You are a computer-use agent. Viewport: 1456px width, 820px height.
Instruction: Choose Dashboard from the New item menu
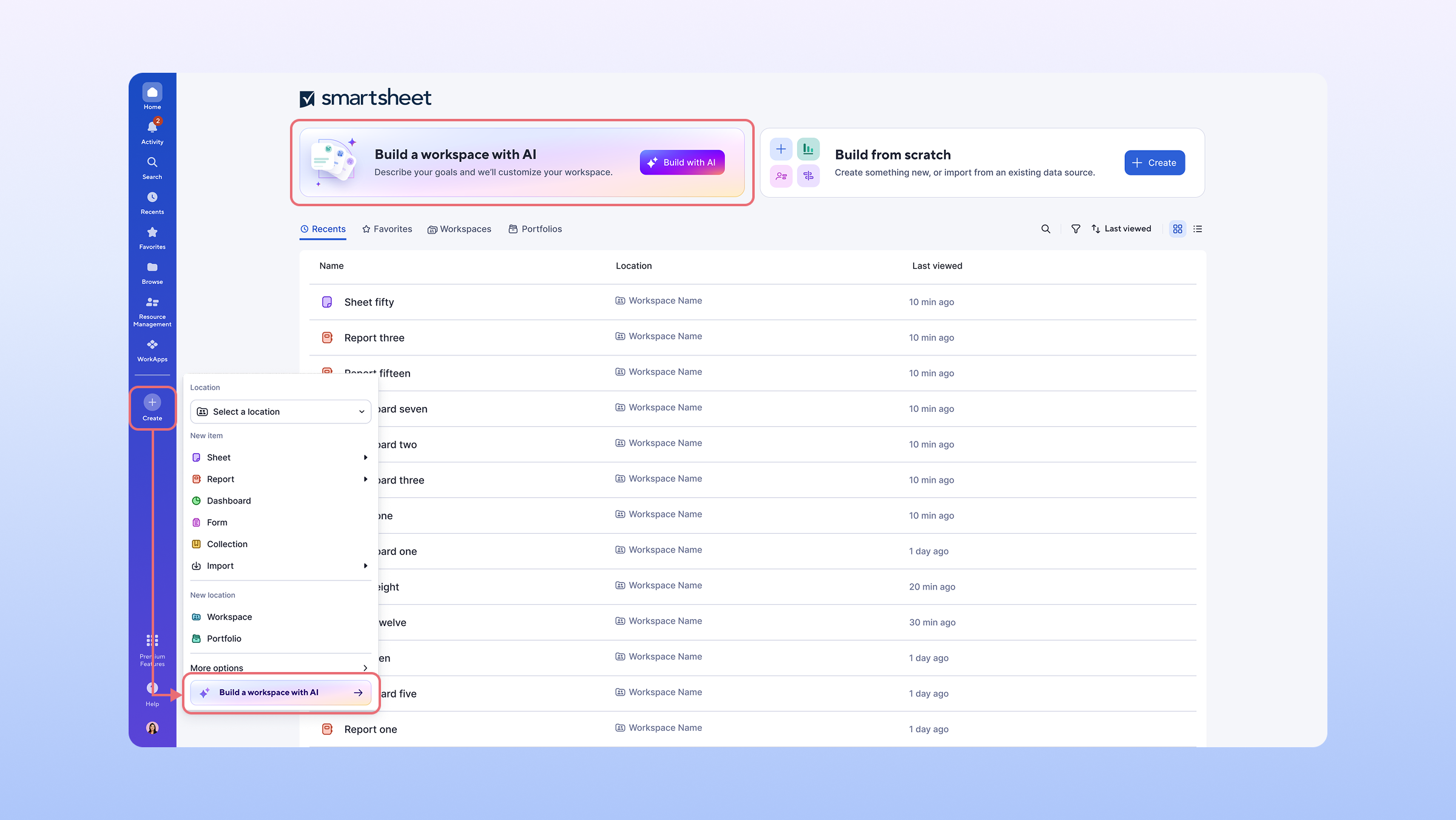(280, 501)
